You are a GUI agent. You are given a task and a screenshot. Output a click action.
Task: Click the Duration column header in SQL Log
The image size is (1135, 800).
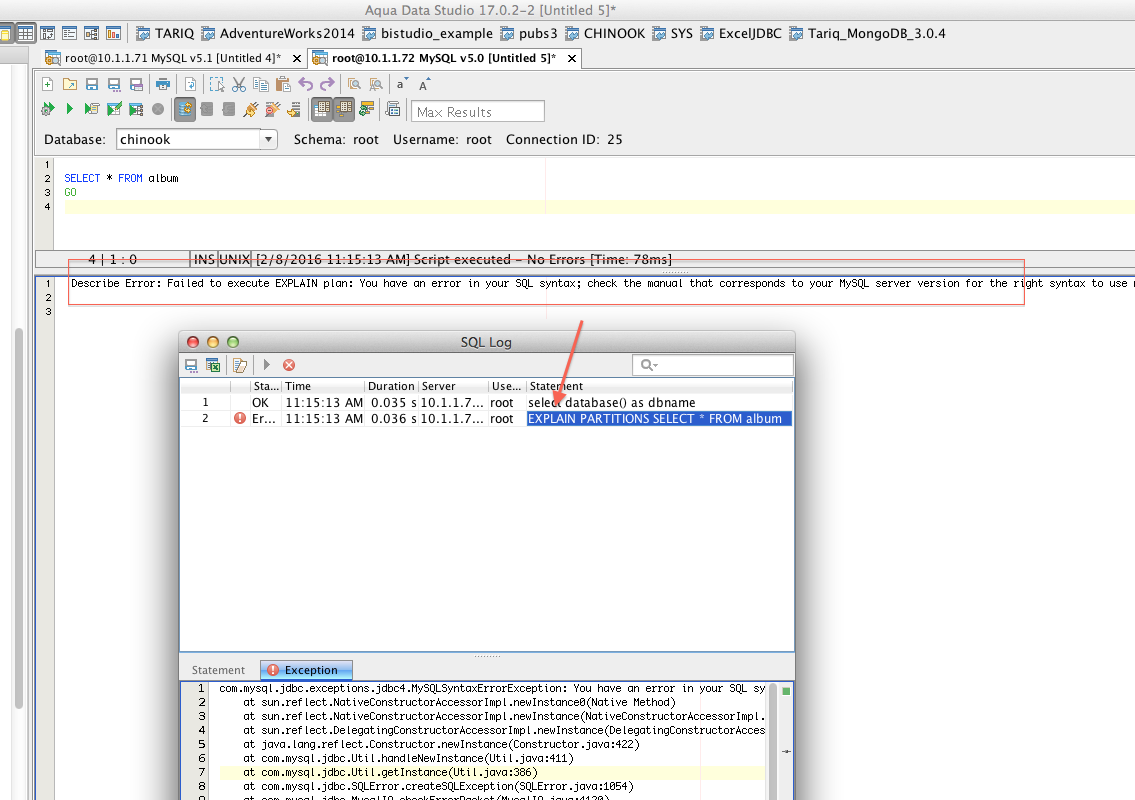point(391,387)
